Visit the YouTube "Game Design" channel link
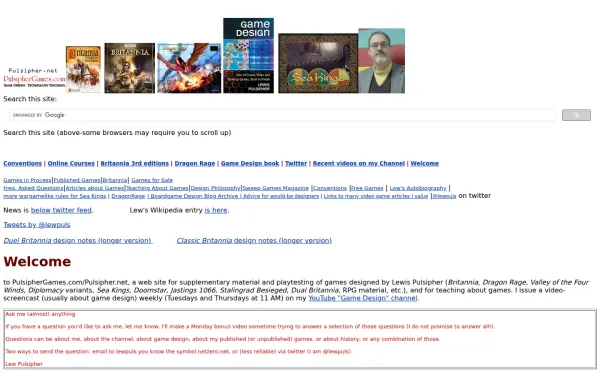 tap(363, 298)
